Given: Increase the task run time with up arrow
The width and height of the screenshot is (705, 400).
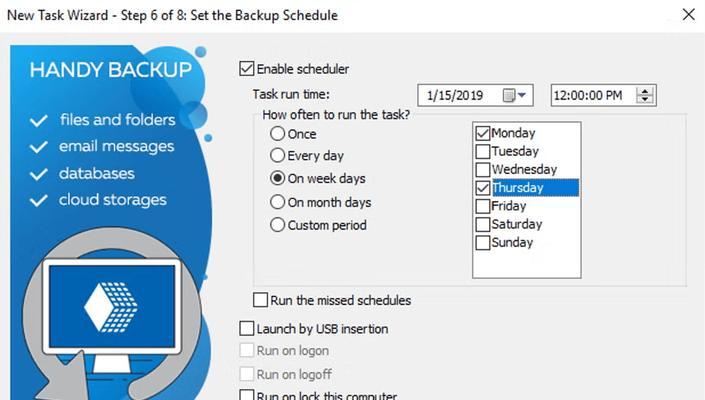Looking at the screenshot, I should click(645, 91).
